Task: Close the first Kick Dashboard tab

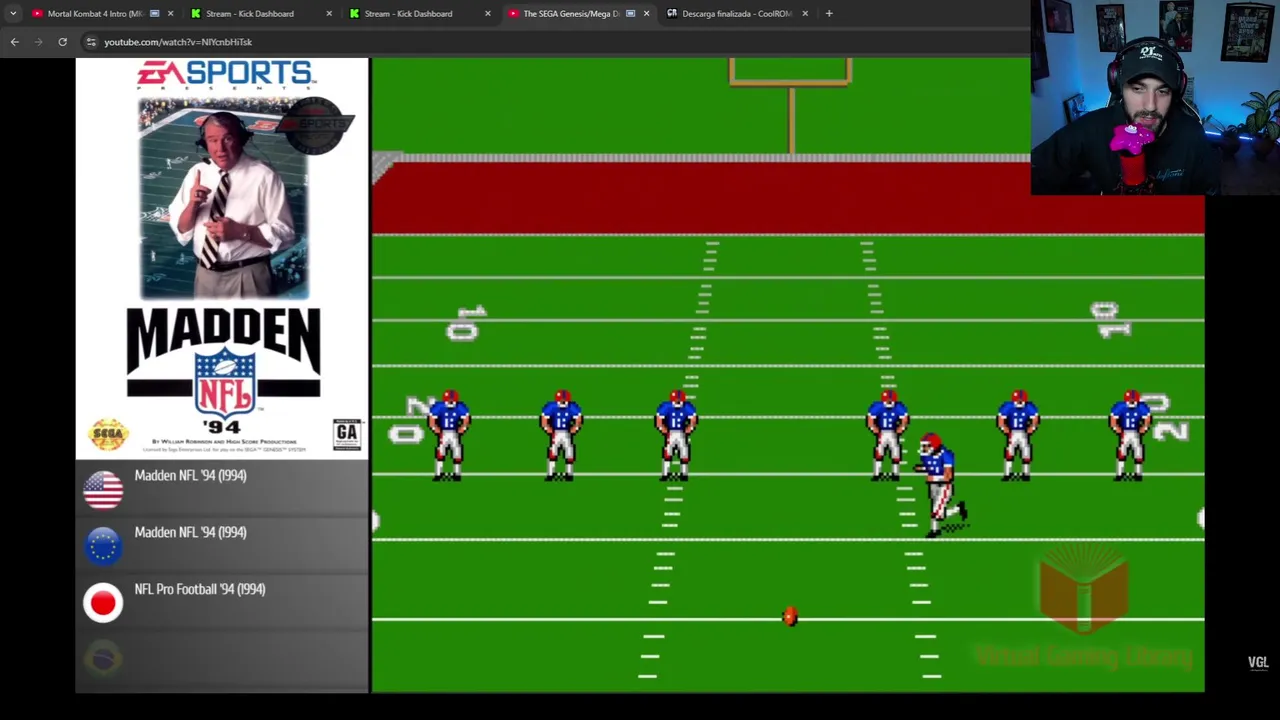Action: click(329, 14)
